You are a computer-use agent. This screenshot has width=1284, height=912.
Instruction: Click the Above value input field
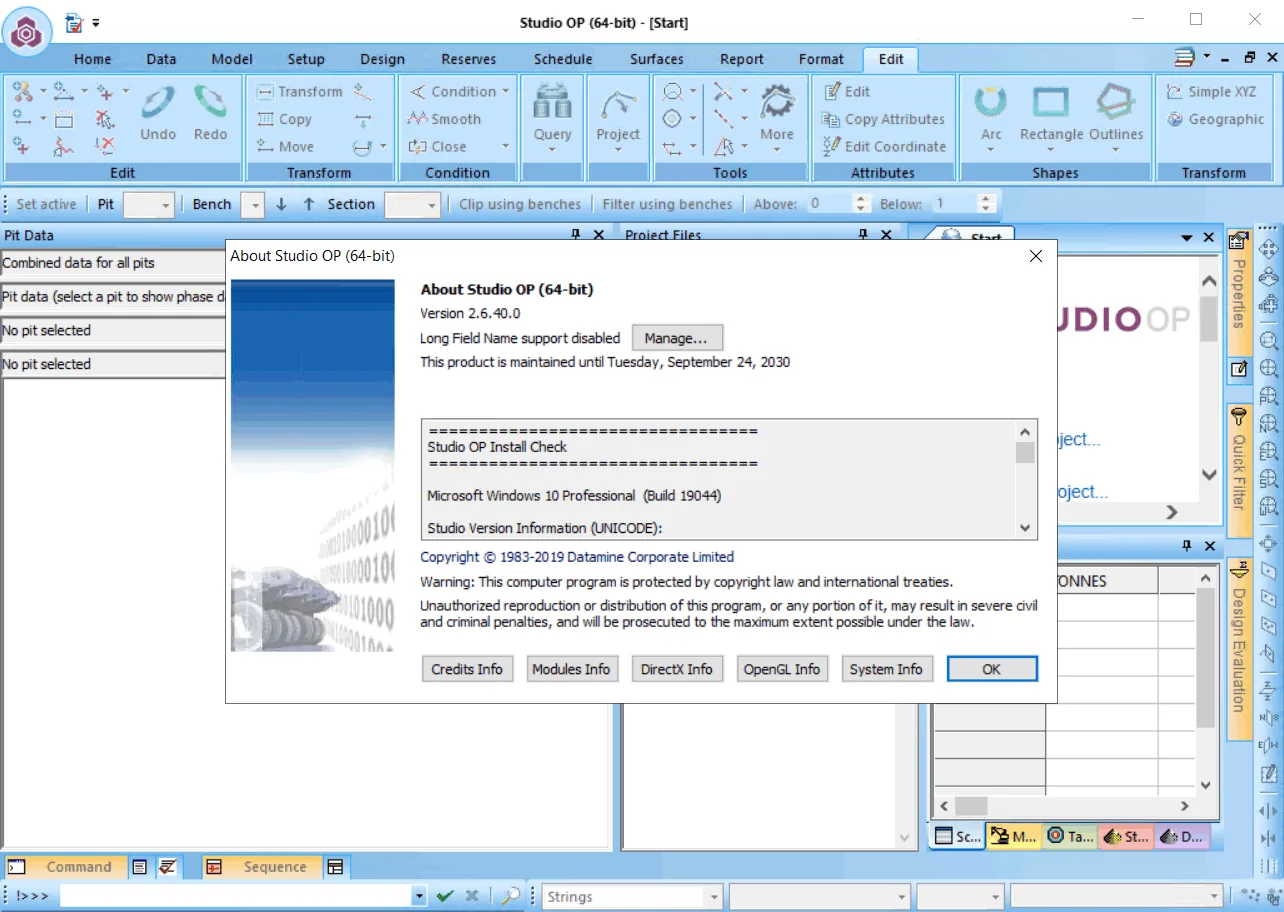tap(829, 204)
